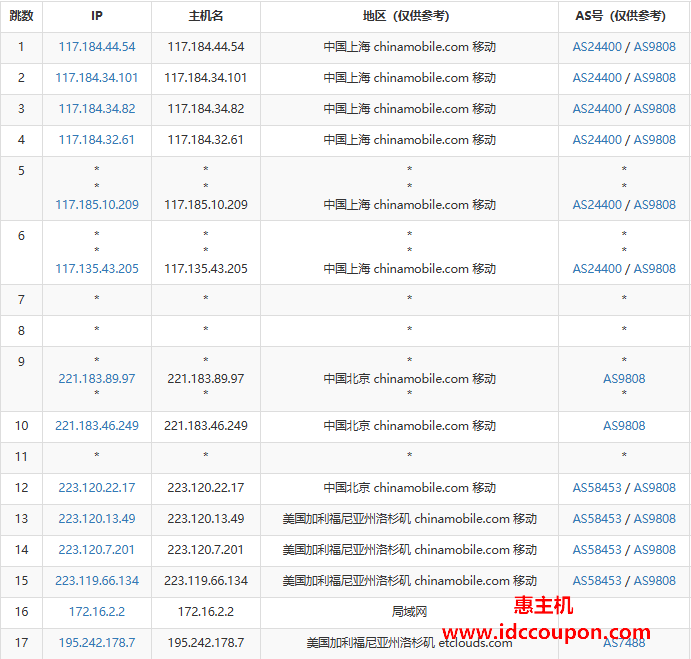Open IP link 117.184.34.101
This screenshot has width=691, height=659.
coord(97,78)
